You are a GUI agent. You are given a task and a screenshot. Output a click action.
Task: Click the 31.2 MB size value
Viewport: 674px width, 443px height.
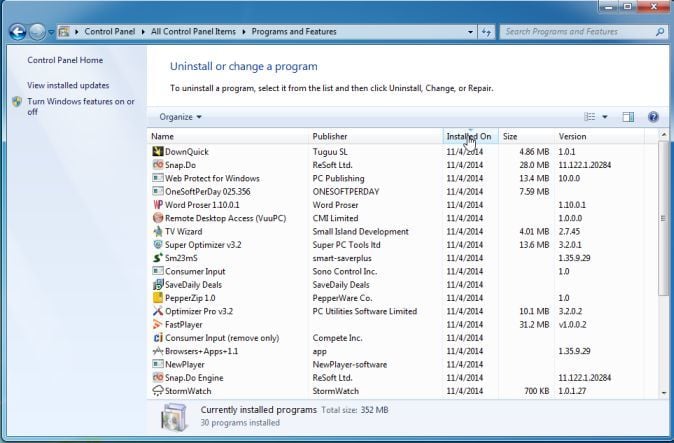pos(534,324)
